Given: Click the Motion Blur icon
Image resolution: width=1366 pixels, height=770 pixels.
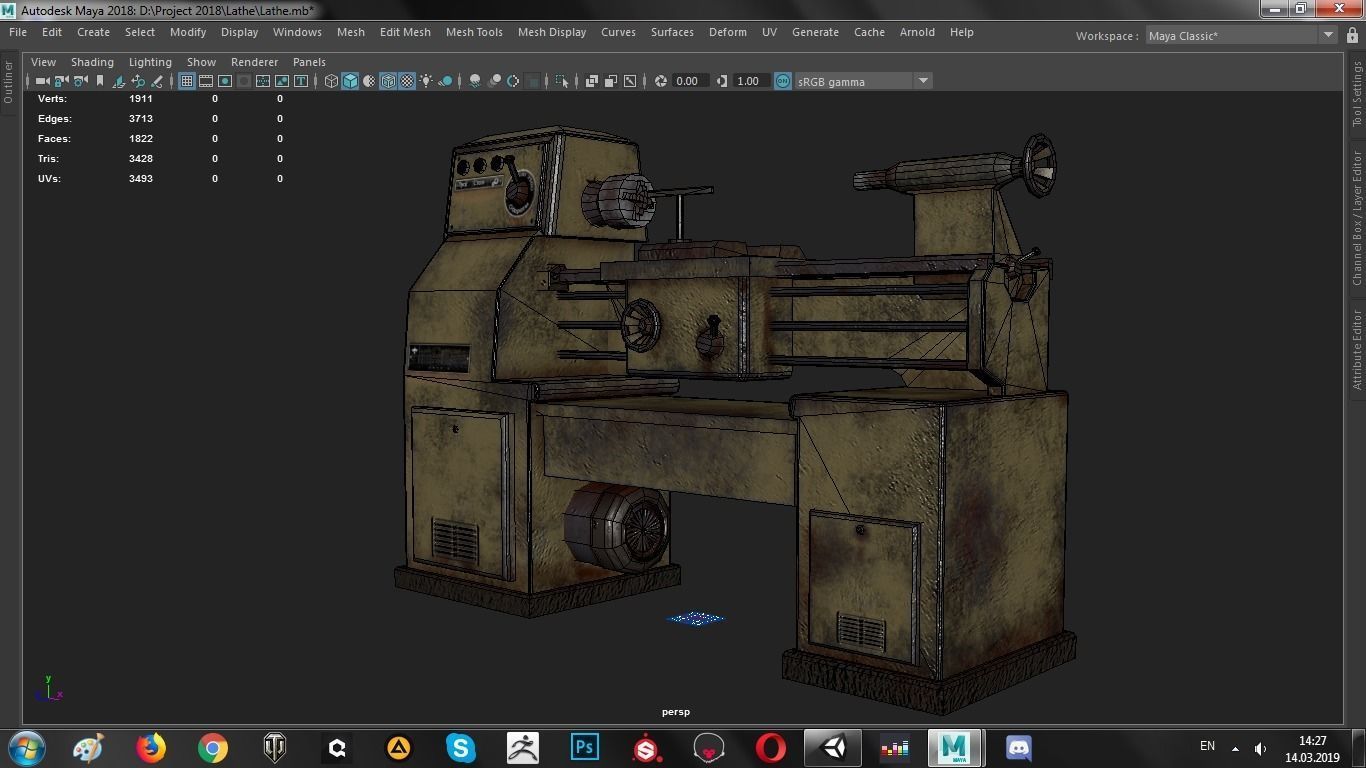Looking at the screenshot, I should coord(494,81).
